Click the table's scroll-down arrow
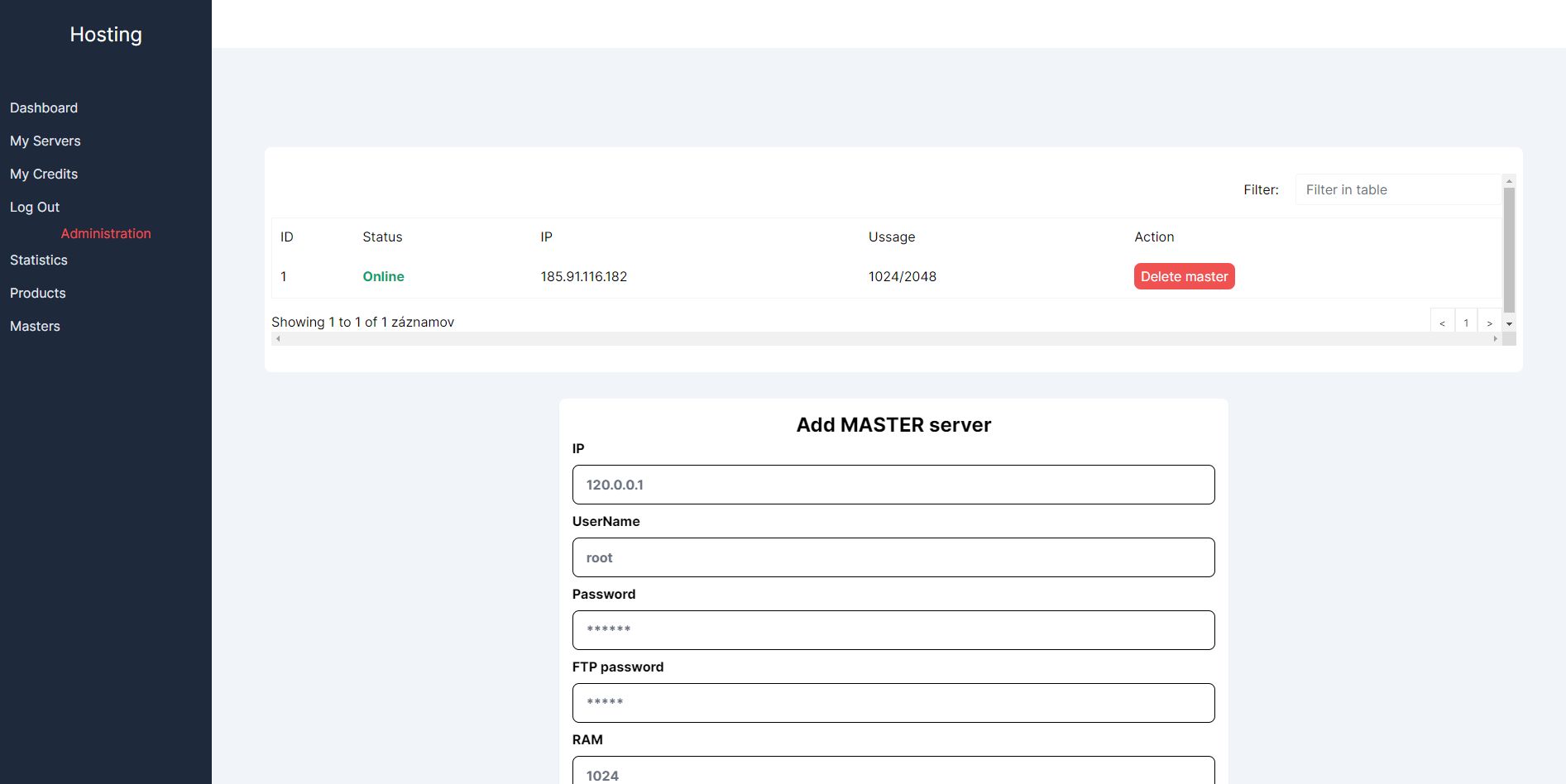Image resolution: width=1566 pixels, height=784 pixels. 1509,324
